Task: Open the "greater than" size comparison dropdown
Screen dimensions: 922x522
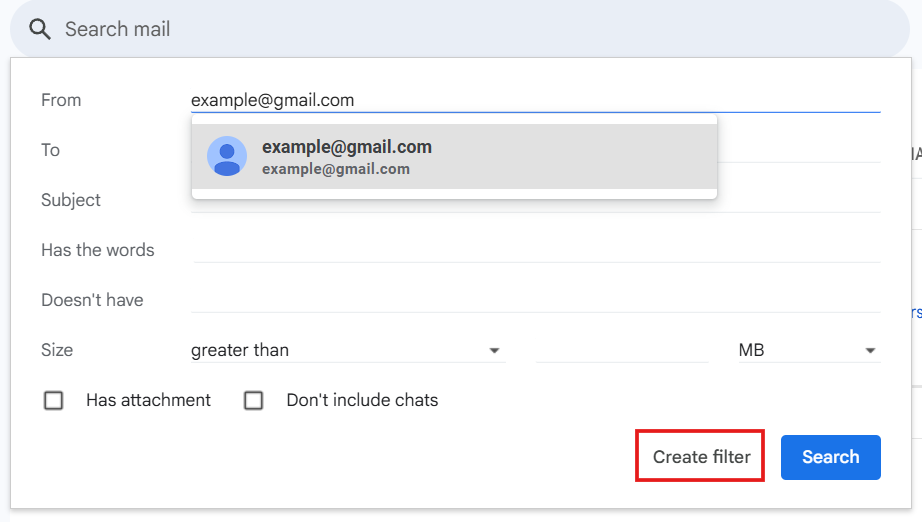Action: (x=345, y=350)
